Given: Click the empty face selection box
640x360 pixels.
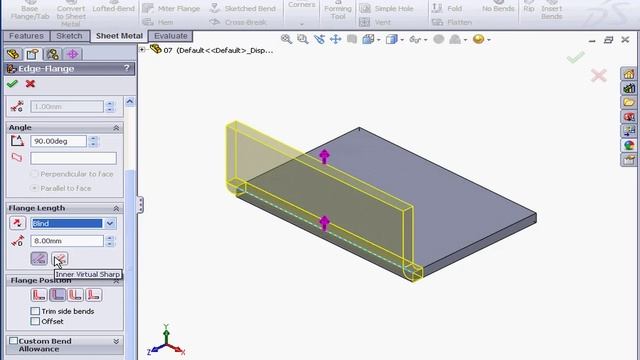Looking at the screenshot, I should [x=73, y=158].
